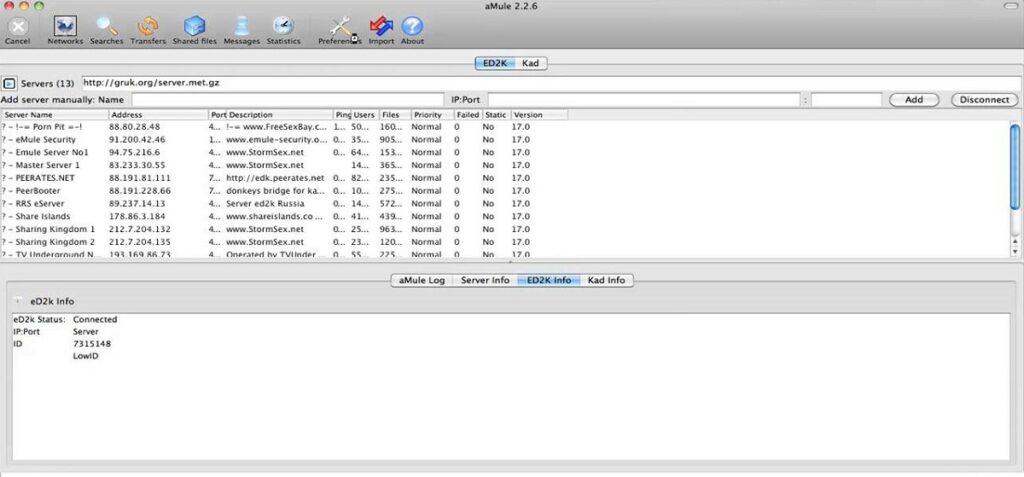Image resolution: width=1024 pixels, height=477 pixels.
Task: Click the Disconnect button
Action: pos(985,100)
